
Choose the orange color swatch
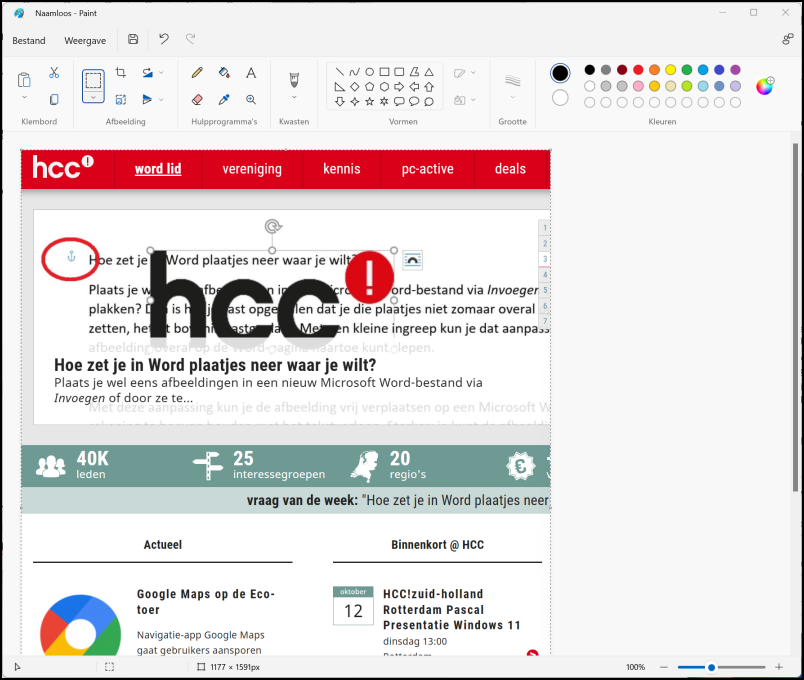[654, 70]
